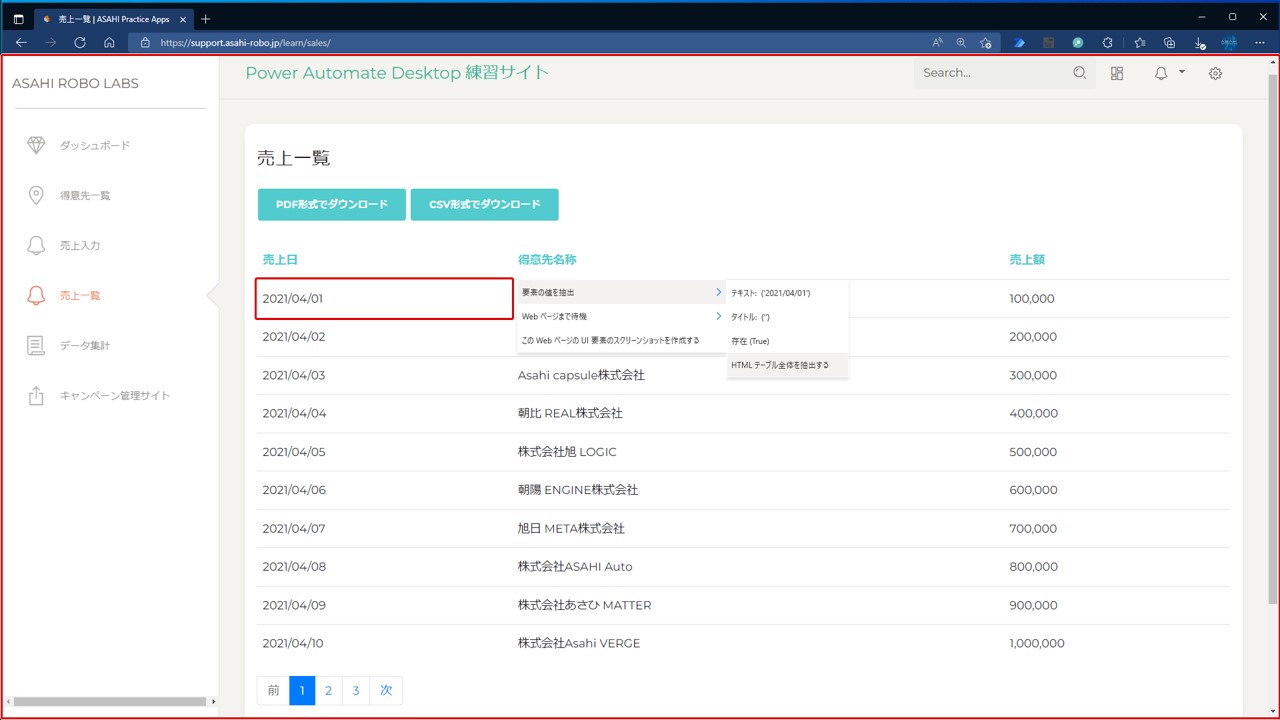Click the upload icon beside キャンペーン管理サイト
The image size is (1280, 720).
(x=36, y=396)
